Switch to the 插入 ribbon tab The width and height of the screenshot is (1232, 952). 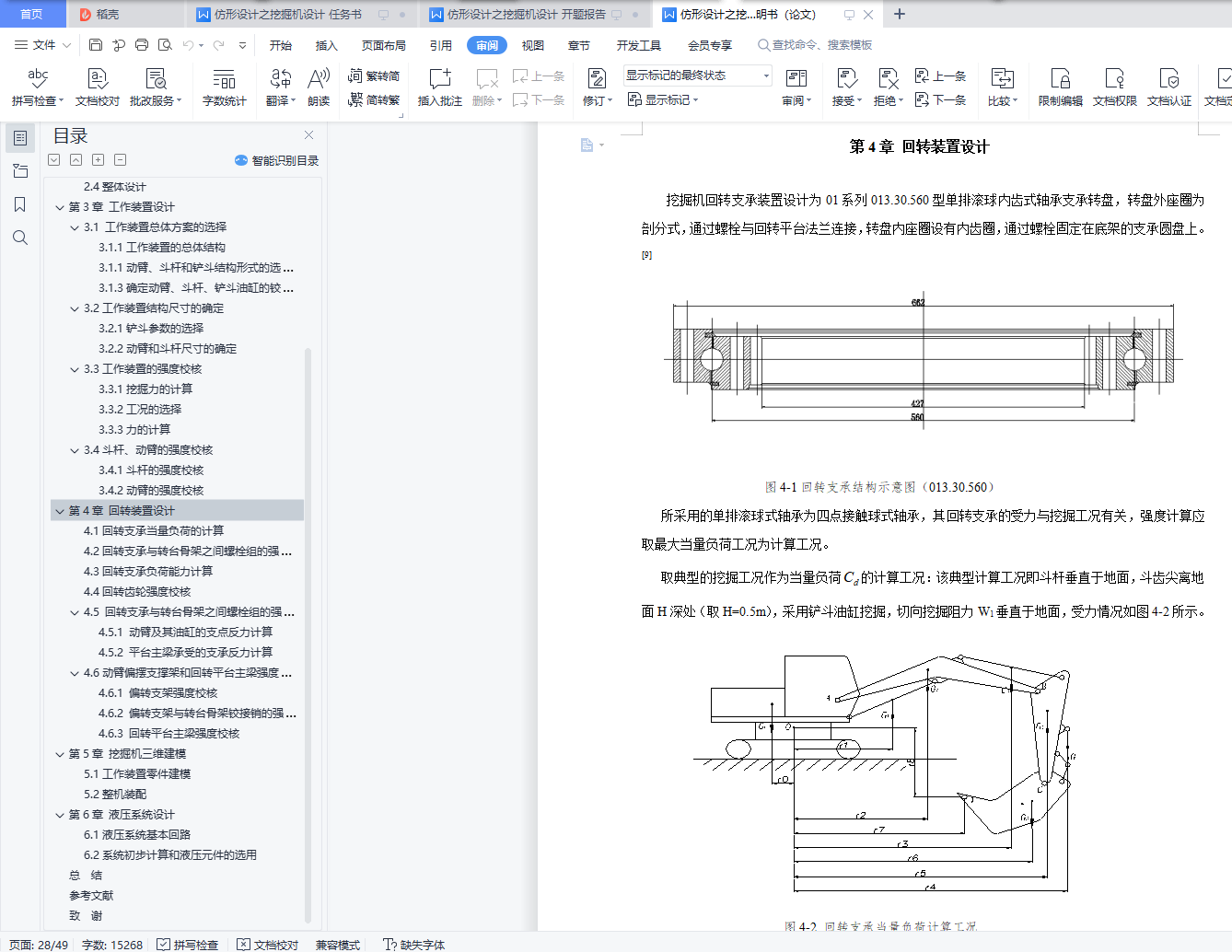tap(327, 45)
